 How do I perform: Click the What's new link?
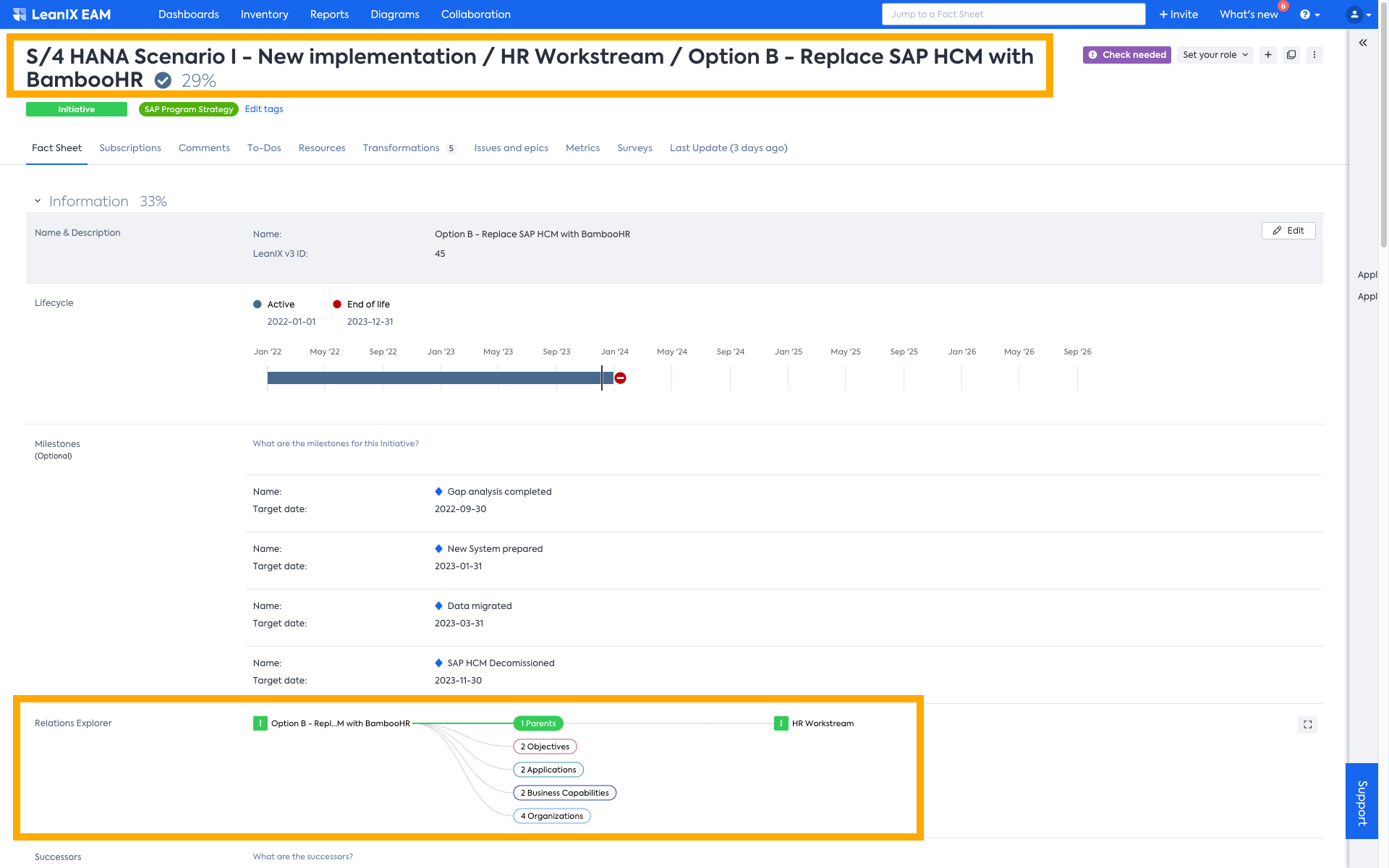pos(1249,14)
